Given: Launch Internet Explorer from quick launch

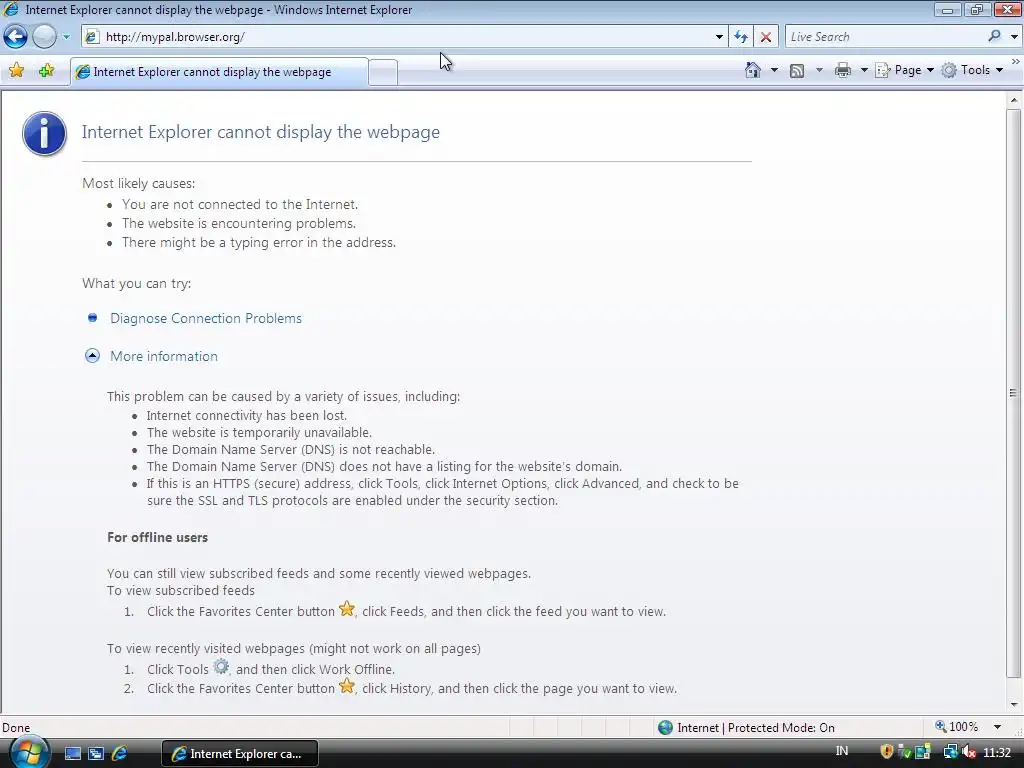Looking at the screenshot, I should click(120, 754).
